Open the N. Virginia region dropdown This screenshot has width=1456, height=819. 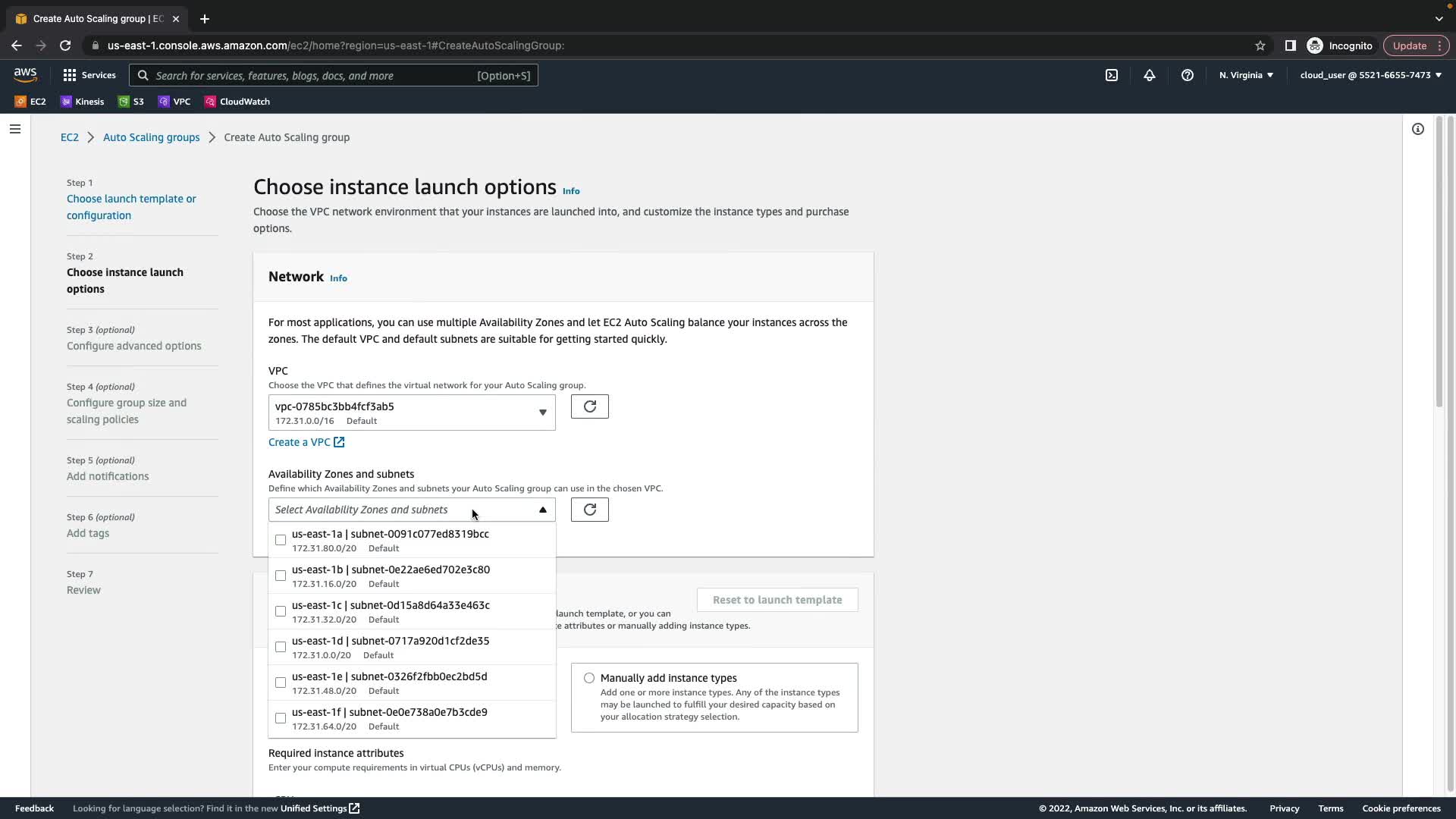[x=1246, y=75]
